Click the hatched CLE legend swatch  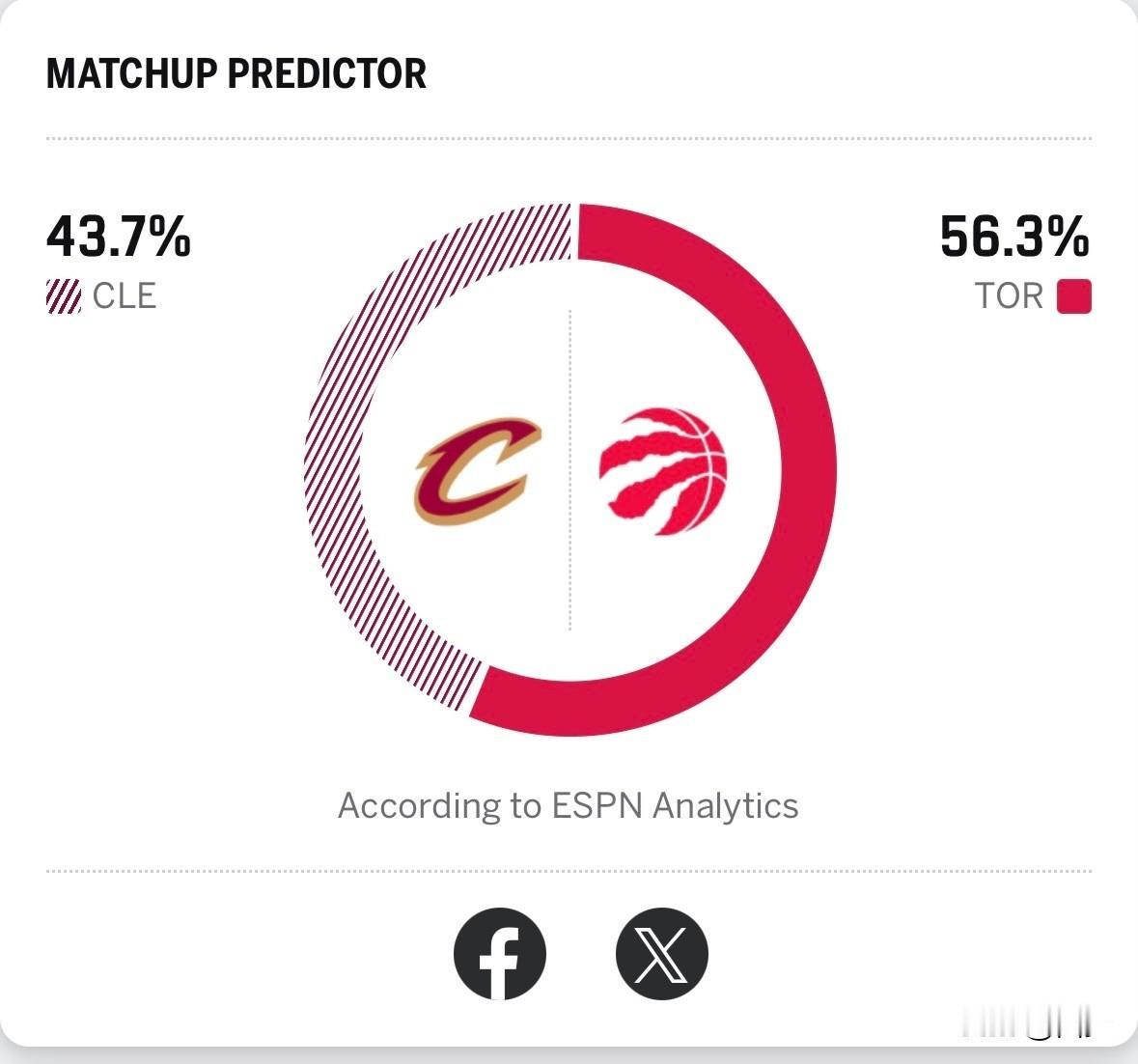coord(64,296)
